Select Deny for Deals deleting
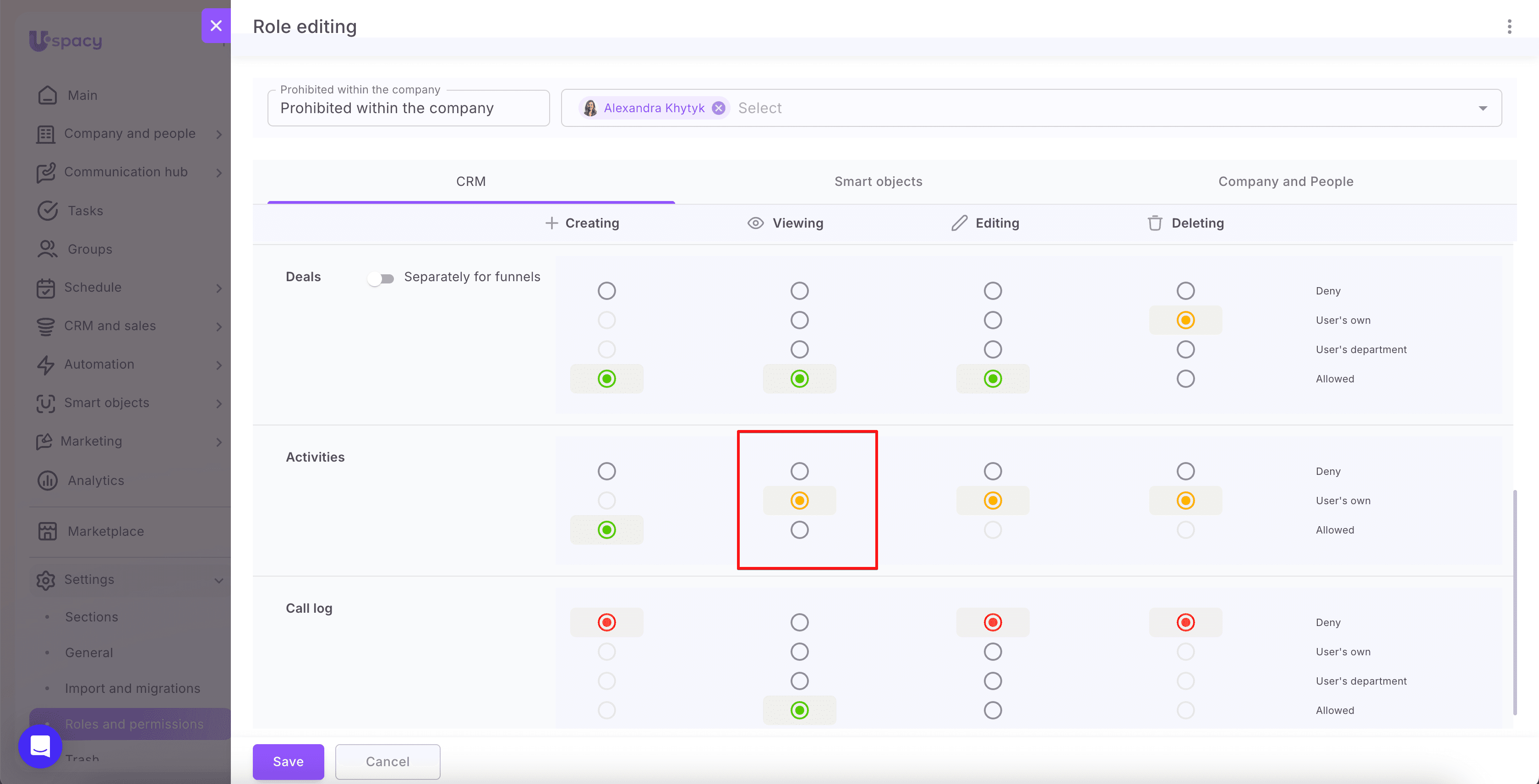 point(1185,291)
